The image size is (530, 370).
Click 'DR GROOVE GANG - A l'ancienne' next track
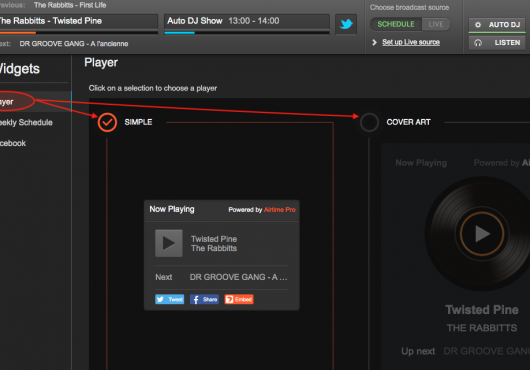74,44
